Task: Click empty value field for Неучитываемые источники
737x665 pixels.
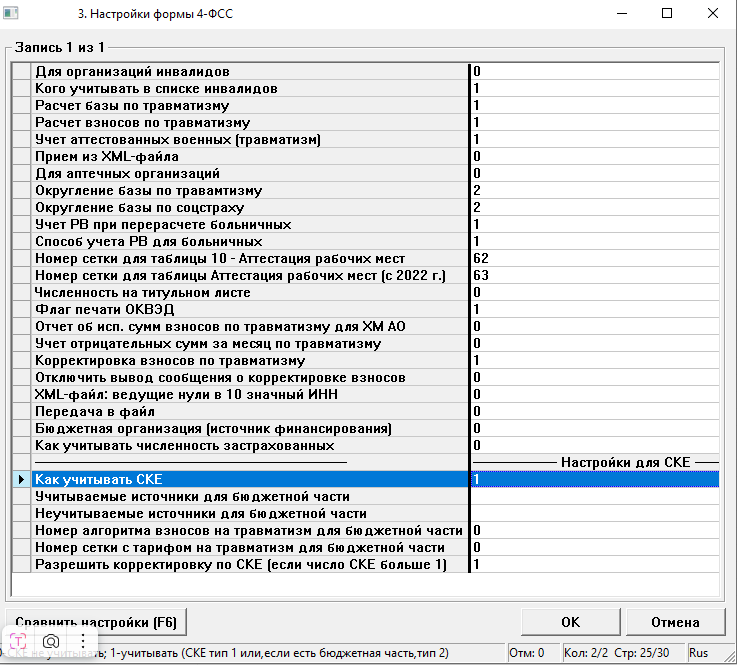Action: tap(594, 513)
